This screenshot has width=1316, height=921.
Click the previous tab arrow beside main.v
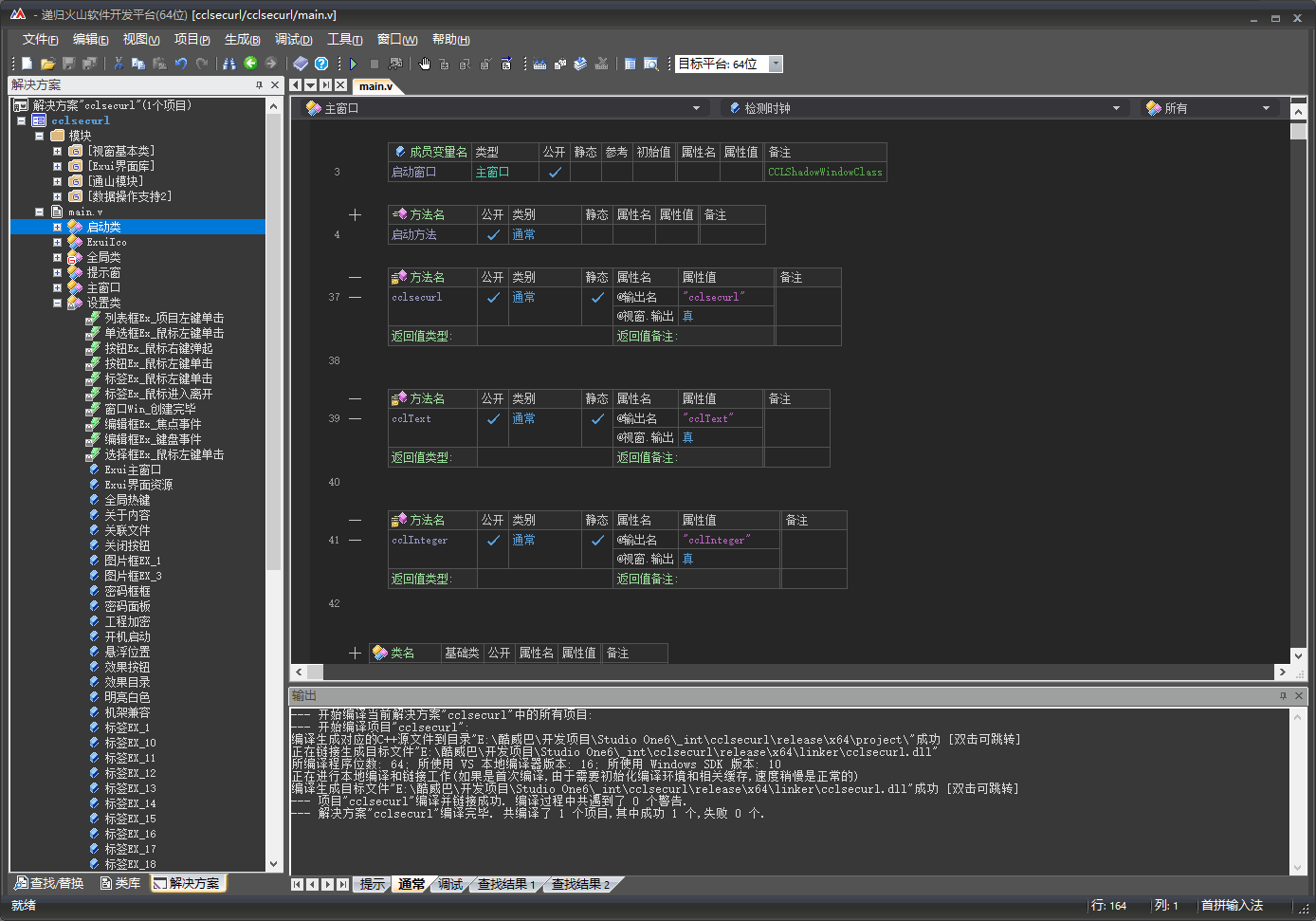click(296, 85)
